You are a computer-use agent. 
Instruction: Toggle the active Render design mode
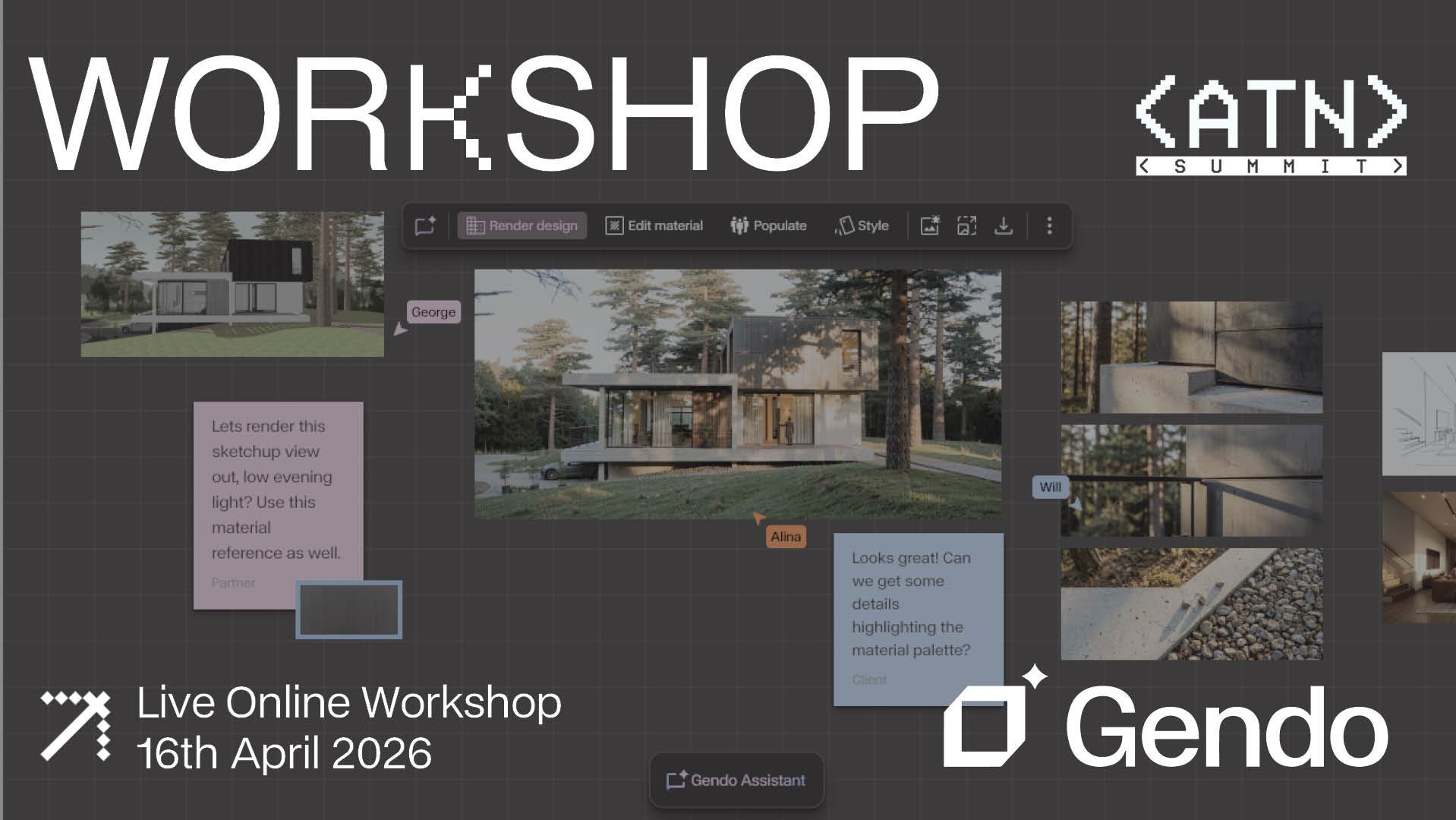pyautogui.click(x=522, y=225)
